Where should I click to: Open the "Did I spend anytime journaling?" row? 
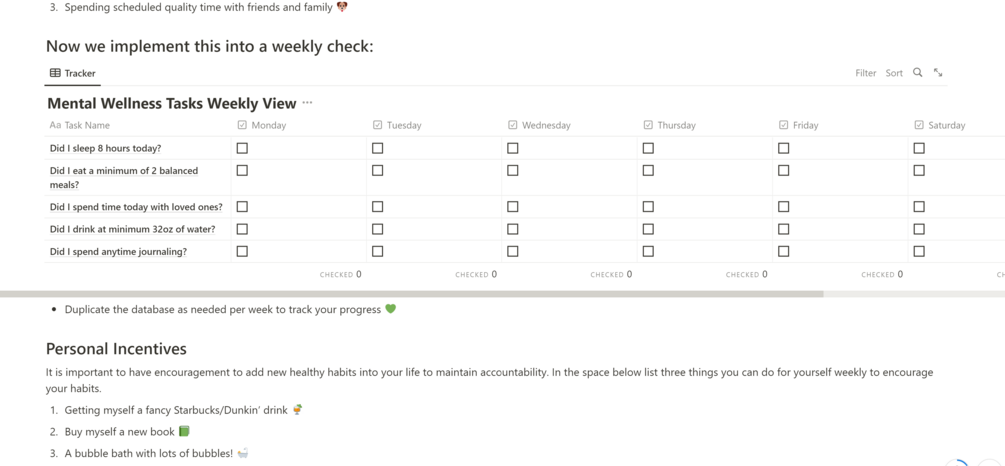pyautogui.click(x=118, y=252)
